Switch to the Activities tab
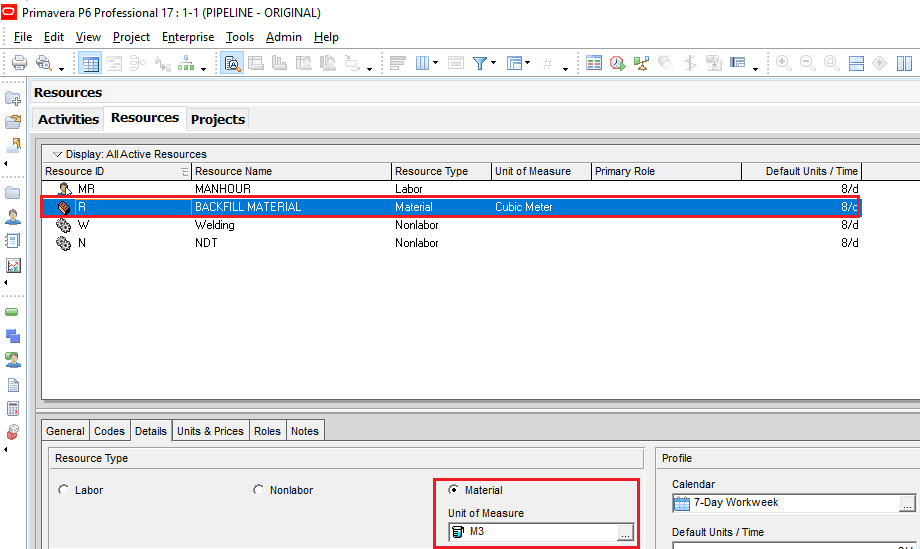This screenshot has height=549, width=920. click(68, 119)
